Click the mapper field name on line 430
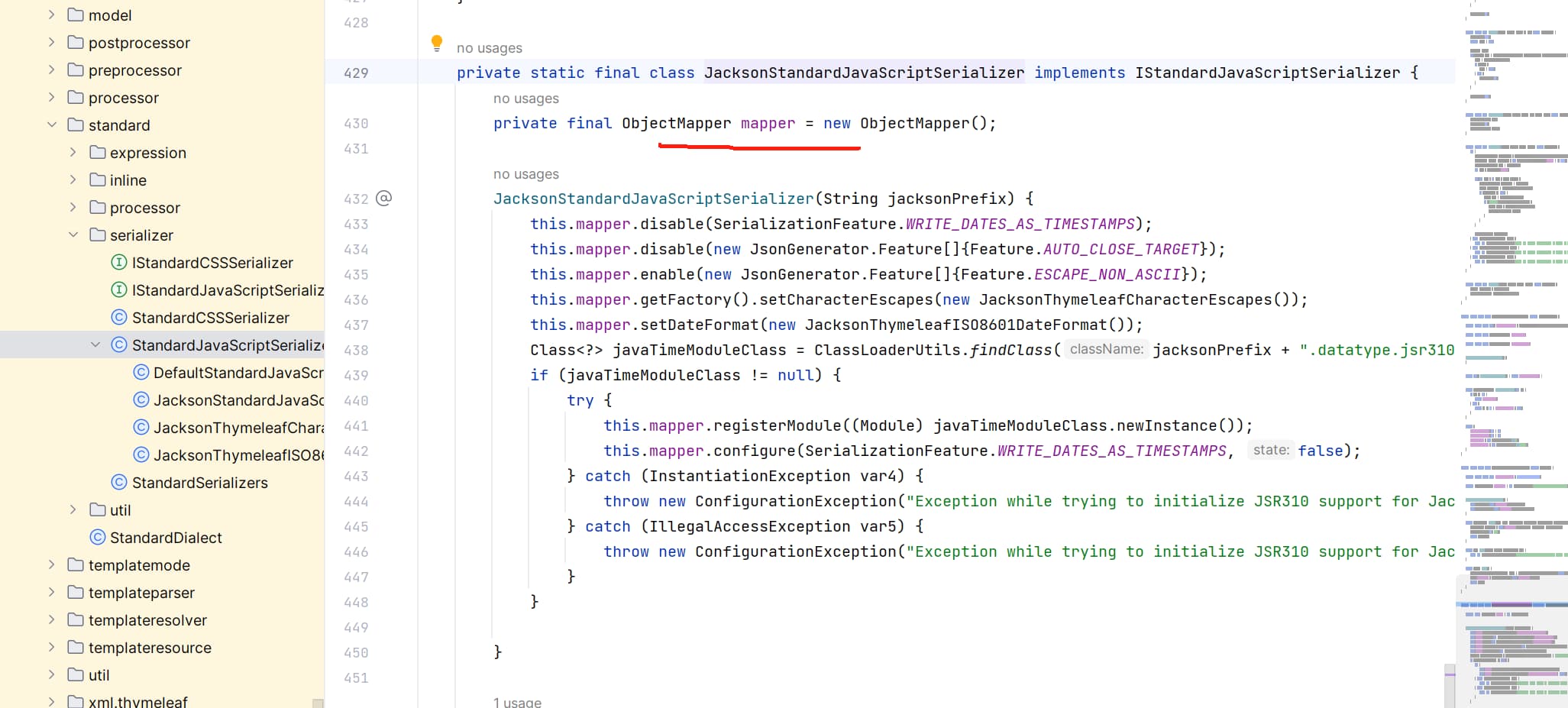The width and height of the screenshot is (1568, 708). tap(768, 124)
